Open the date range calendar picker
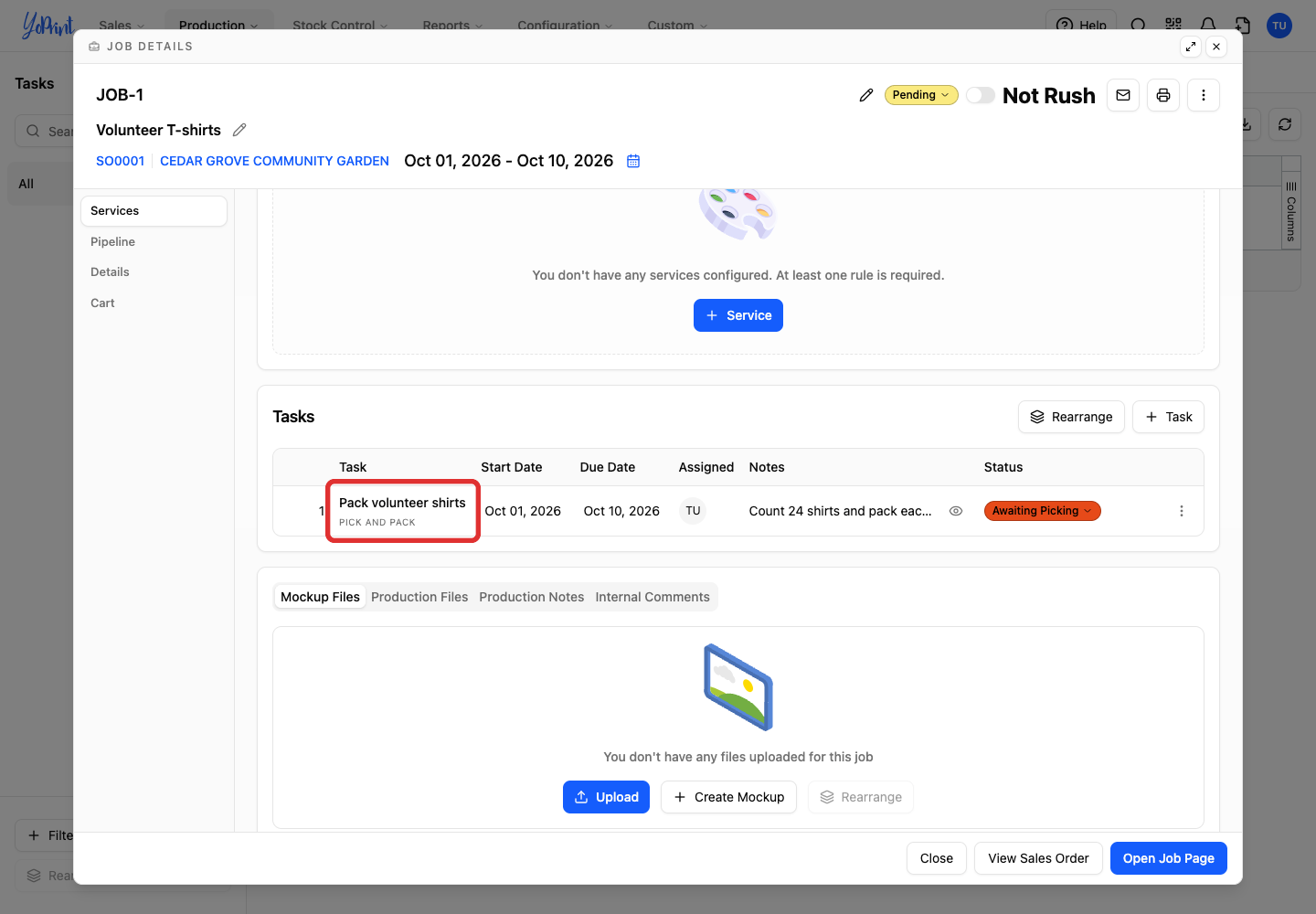This screenshot has height=914, width=1316. point(633,161)
